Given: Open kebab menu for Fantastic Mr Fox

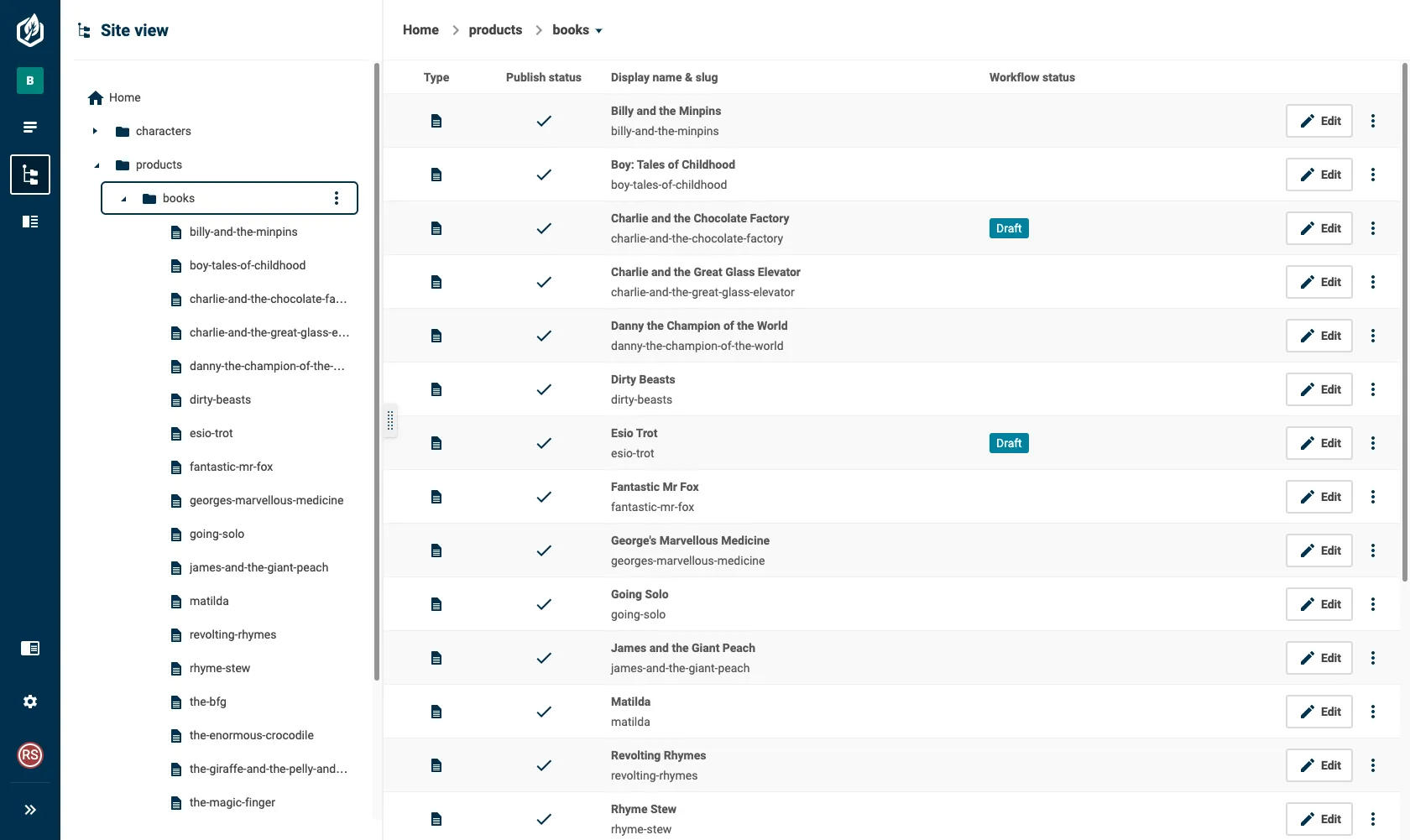Looking at the screenshot, I should pyautogui.click(x=1373, y=497).
